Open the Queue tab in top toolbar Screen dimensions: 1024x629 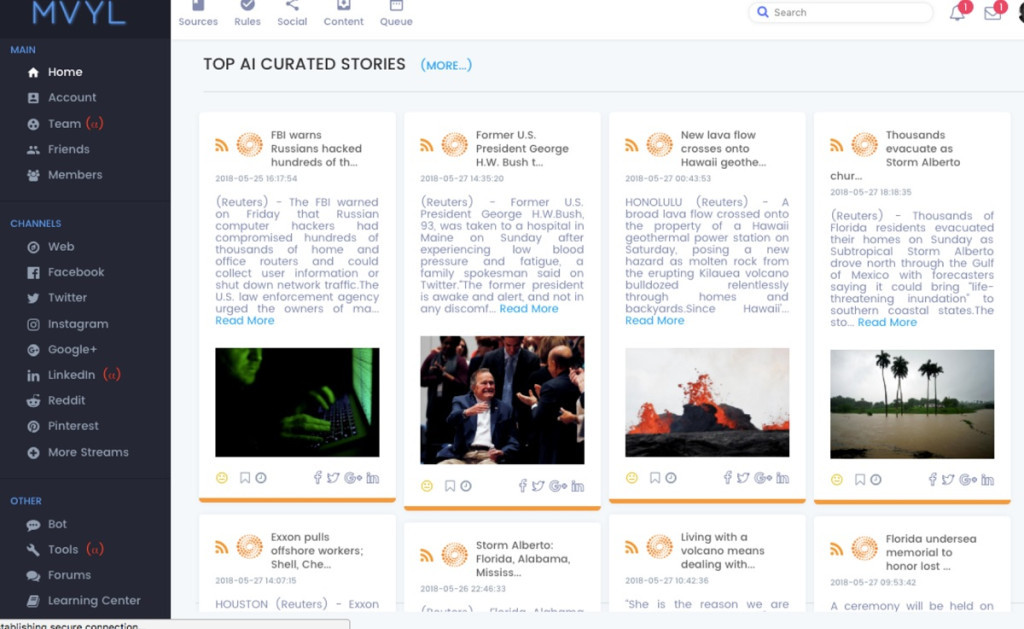[396, 13]
